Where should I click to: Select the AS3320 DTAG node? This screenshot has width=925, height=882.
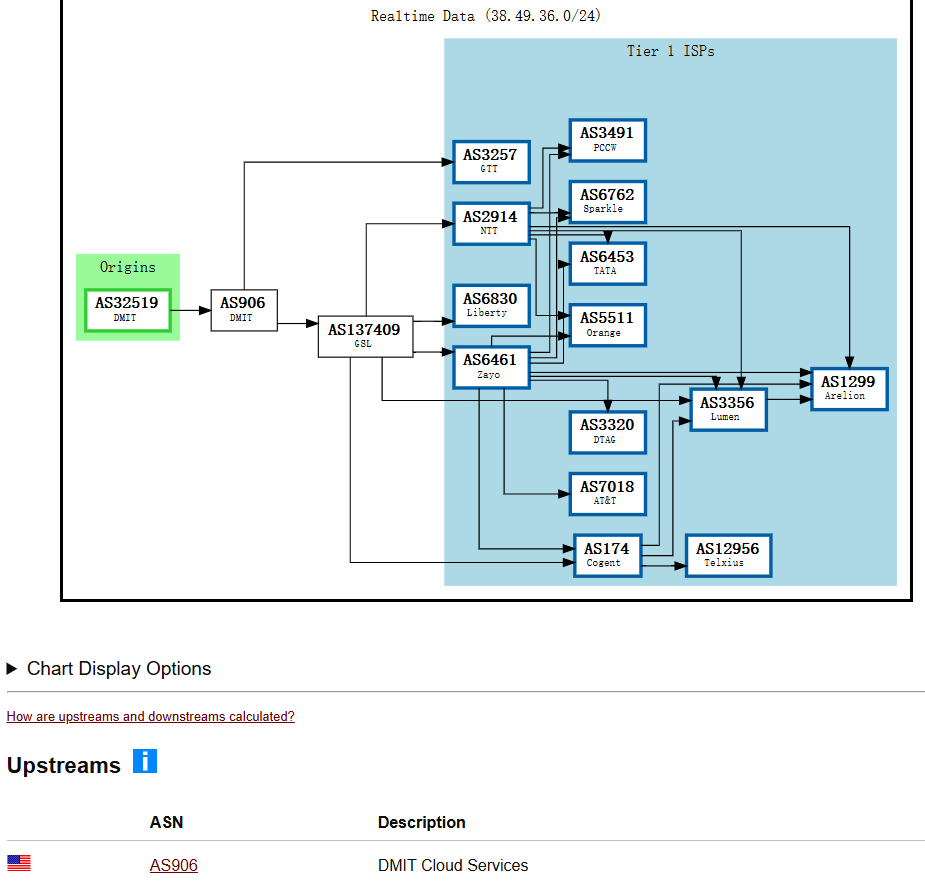608,432
